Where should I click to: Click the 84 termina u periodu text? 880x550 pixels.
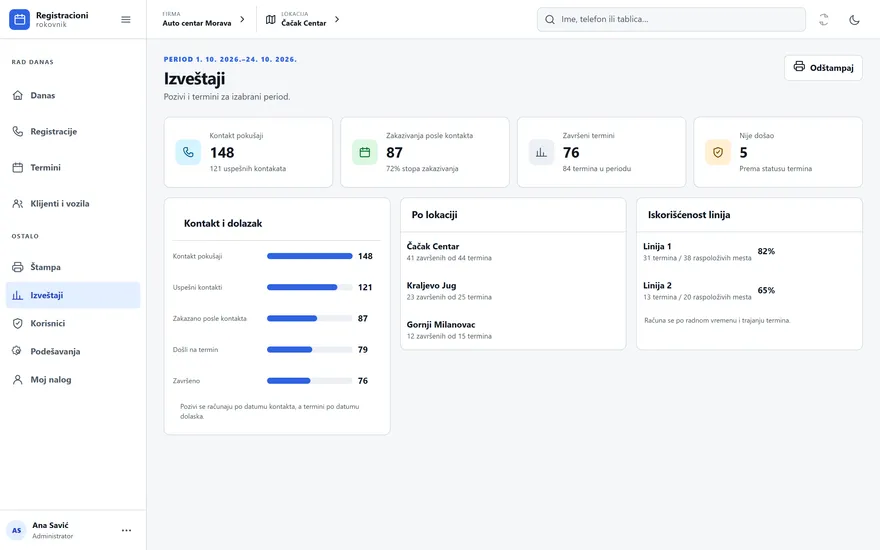597,168
